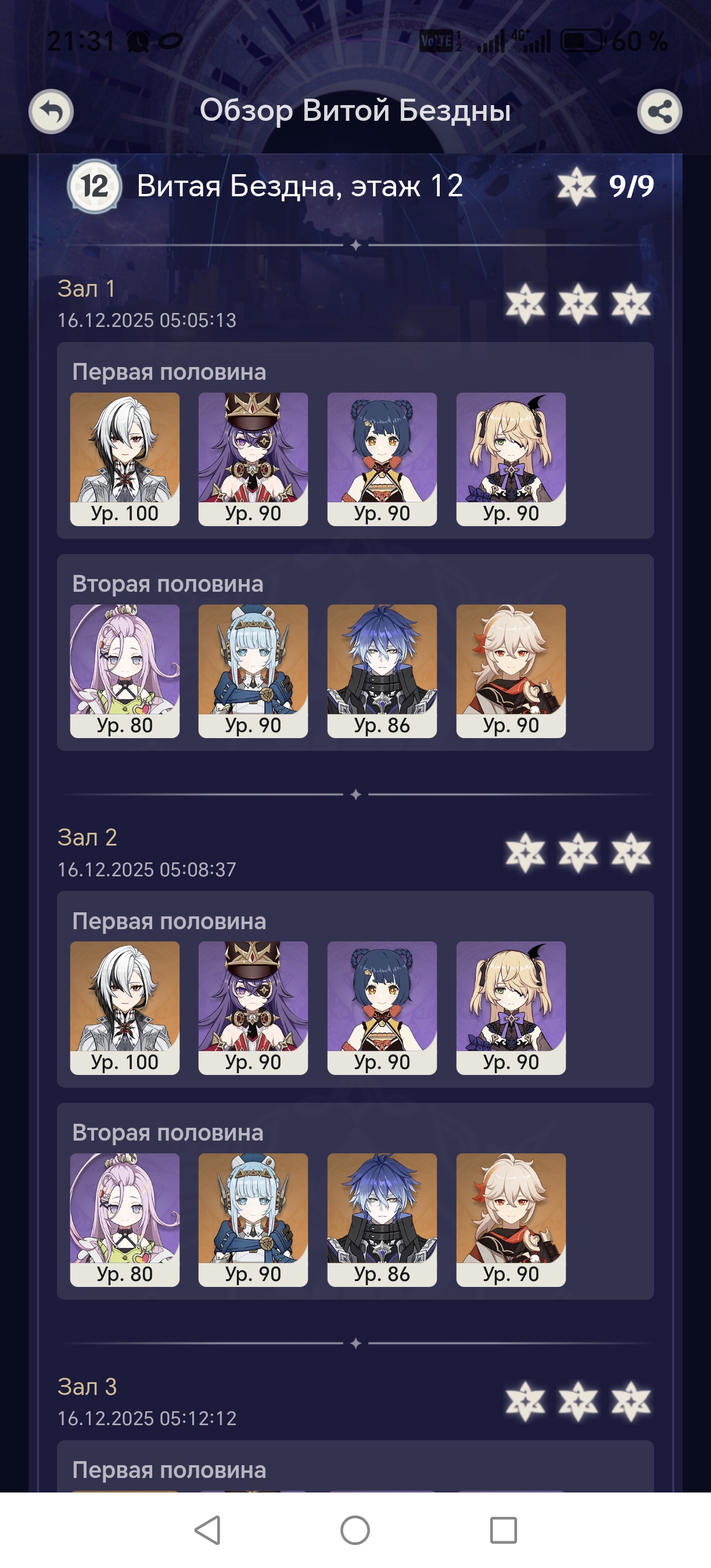711x1568 pixels.
Task: Tap middle star of Зал 3
Action: (x=577, y=1402)
